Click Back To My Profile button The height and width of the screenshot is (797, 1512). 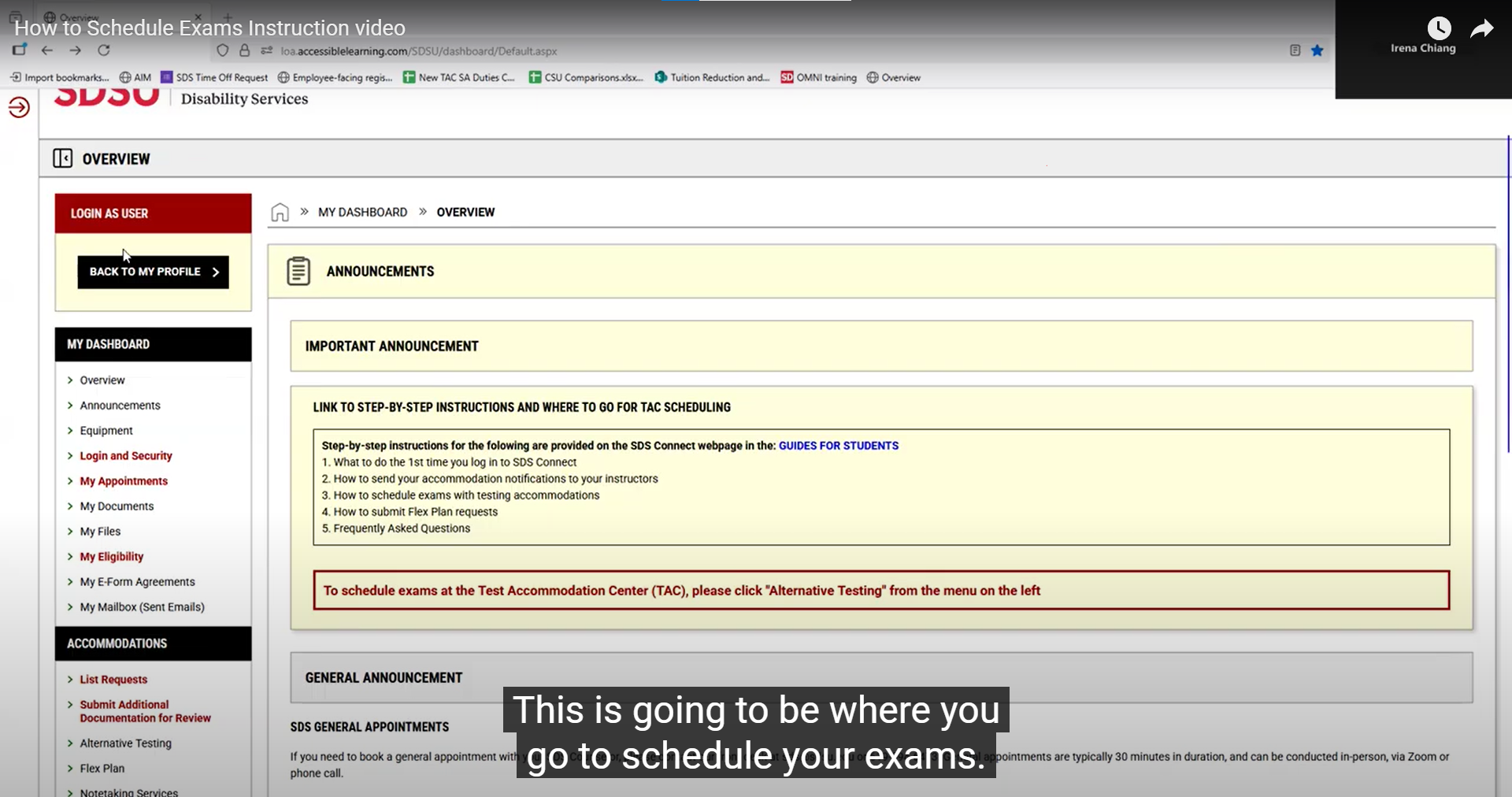point(153,272)
